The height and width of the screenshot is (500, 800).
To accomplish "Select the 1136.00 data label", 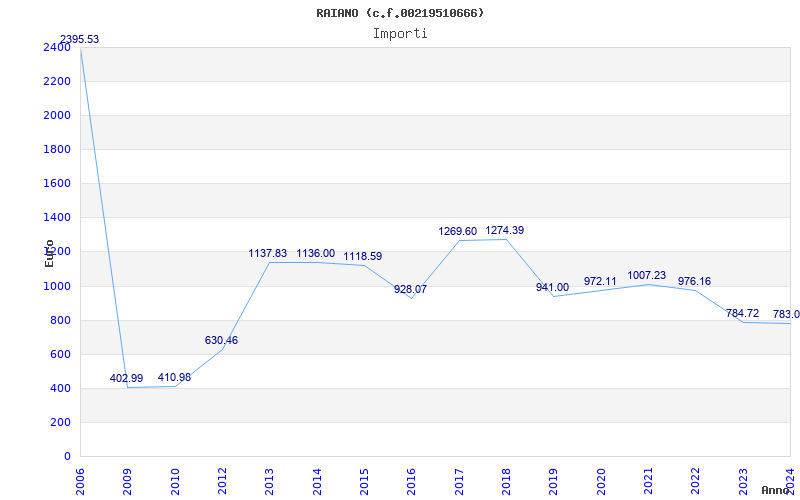I will 316,254.
